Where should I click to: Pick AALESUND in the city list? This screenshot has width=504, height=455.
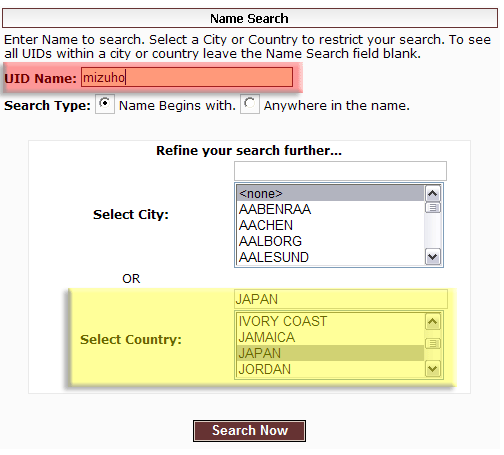coord(330,257)
